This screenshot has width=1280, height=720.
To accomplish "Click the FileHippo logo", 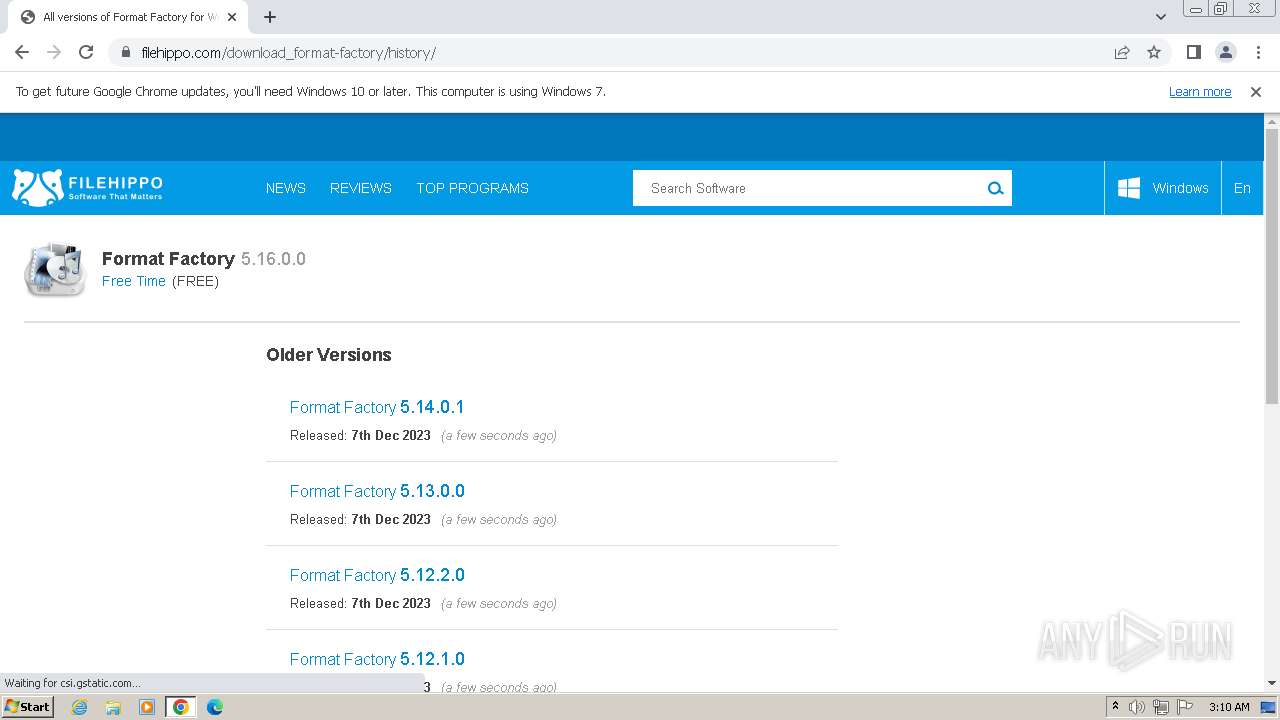I will (x=87, y=187).
